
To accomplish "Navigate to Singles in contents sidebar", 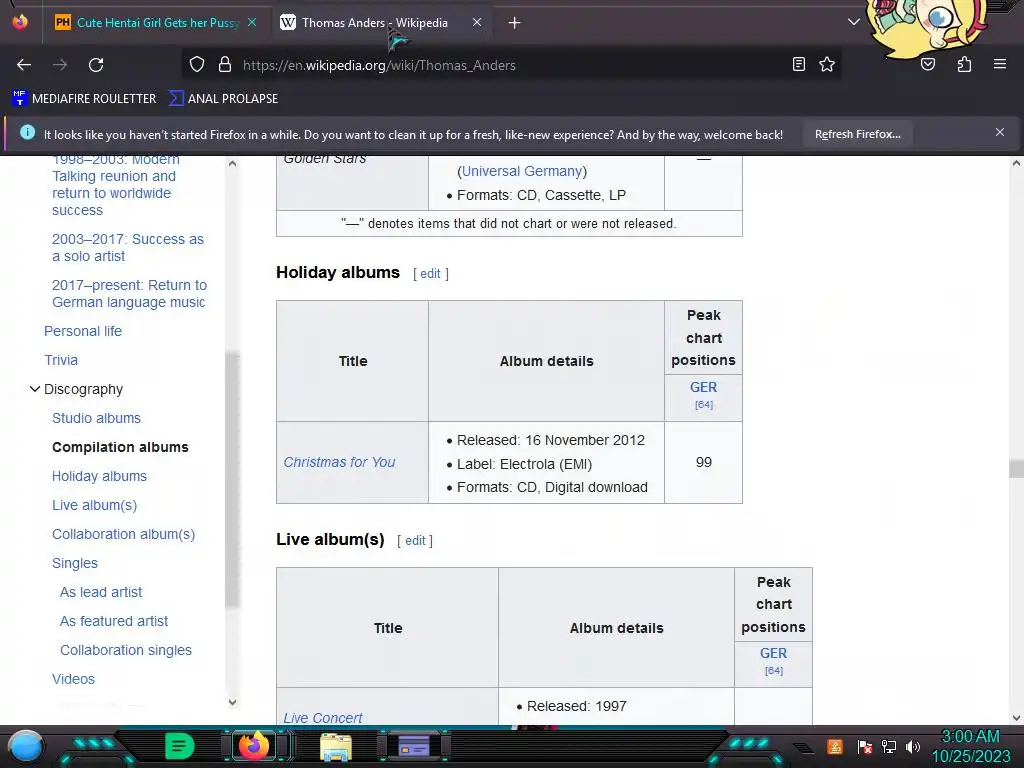I will coord(74,563).
